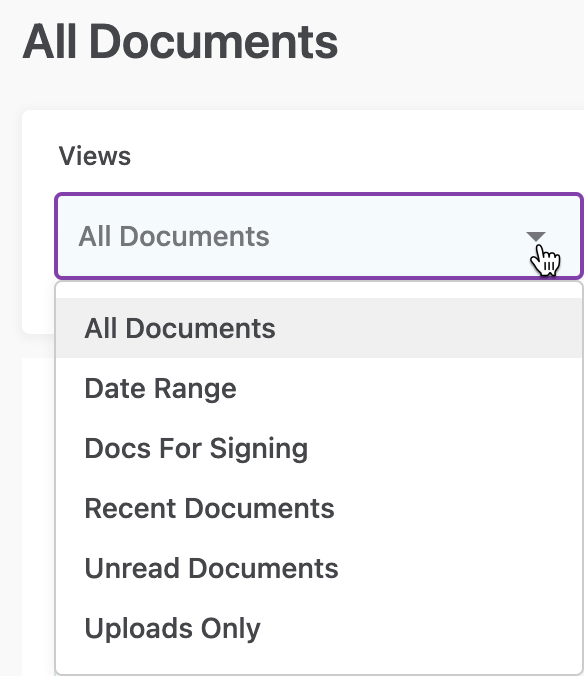Viewport: 584px width, 676px height.
Task: Select the Date Range view option
Action: point(319,388)
